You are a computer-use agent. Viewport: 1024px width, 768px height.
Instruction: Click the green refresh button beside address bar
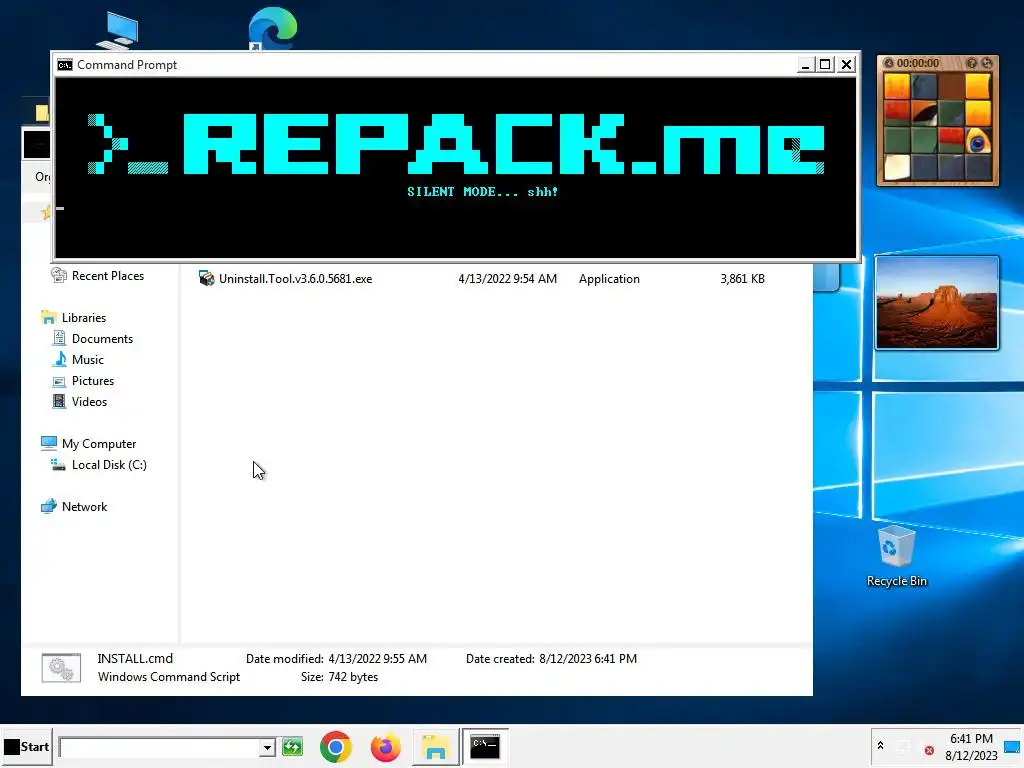(292, 746)
